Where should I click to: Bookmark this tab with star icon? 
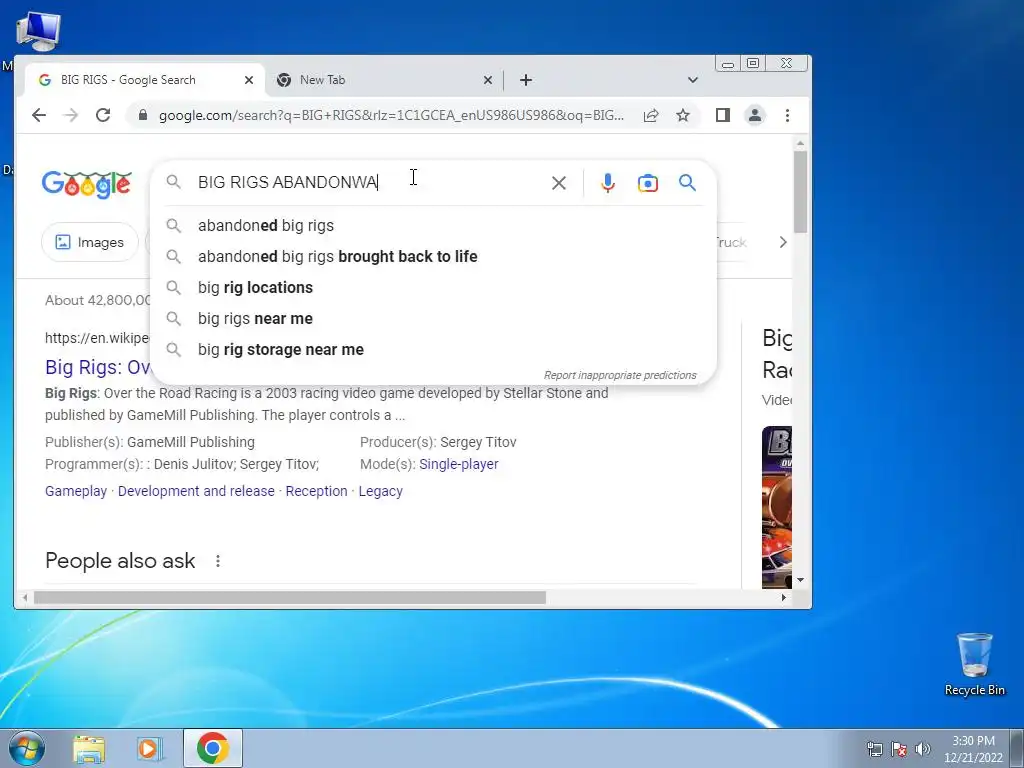click(683, 116)
